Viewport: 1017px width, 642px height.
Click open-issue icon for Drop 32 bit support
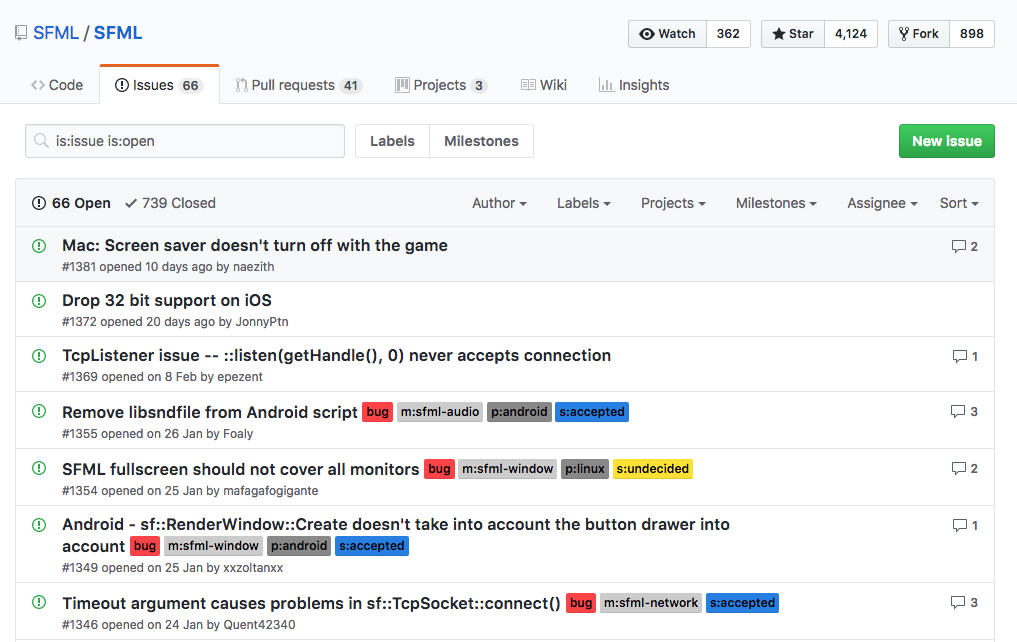coord(39,301)
